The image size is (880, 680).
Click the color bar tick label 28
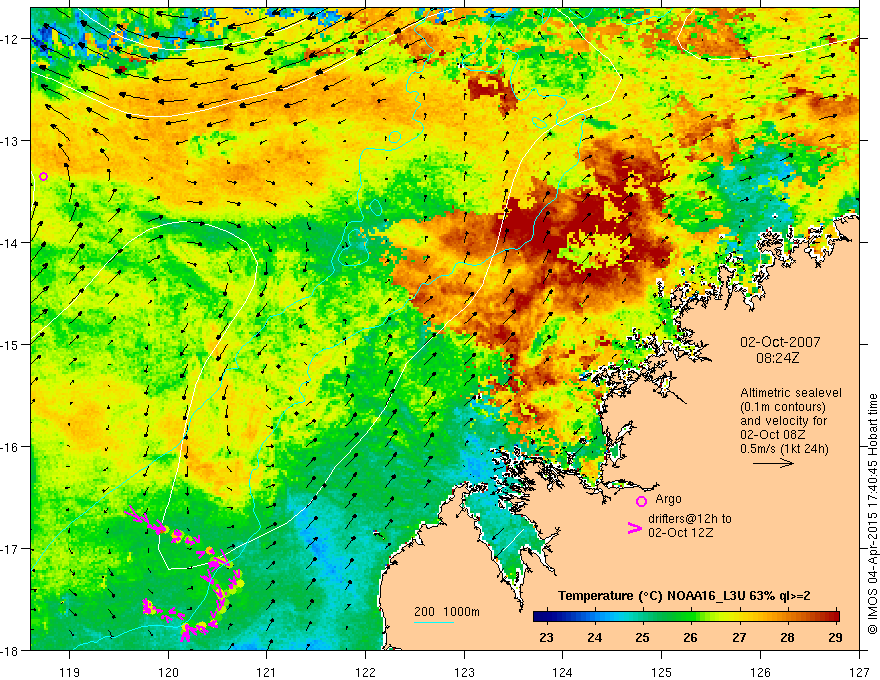coord(787,637)
